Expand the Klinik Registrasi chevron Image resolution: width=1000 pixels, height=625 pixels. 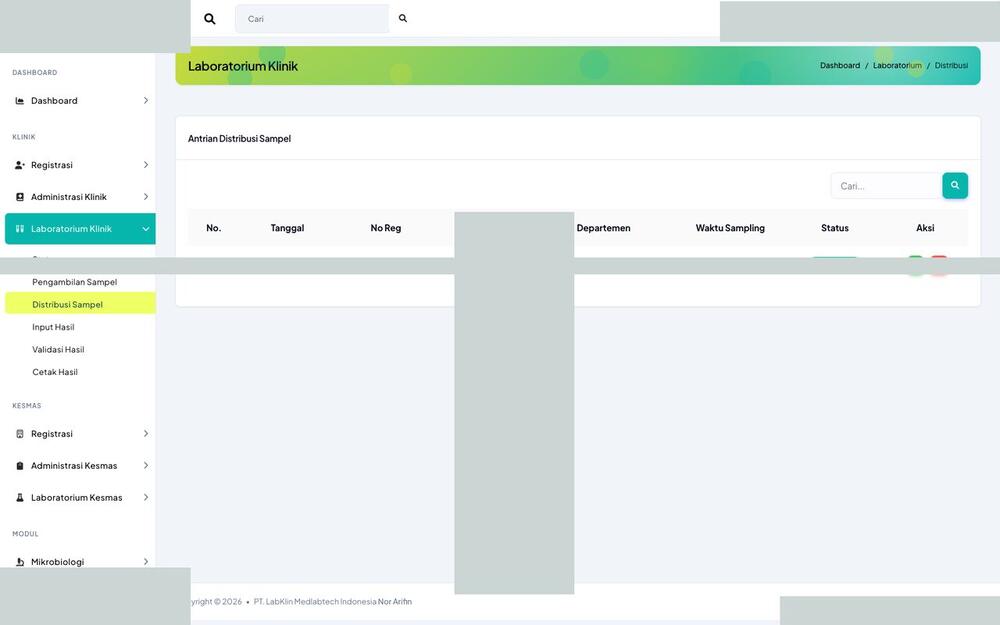[x=146, y=165]
